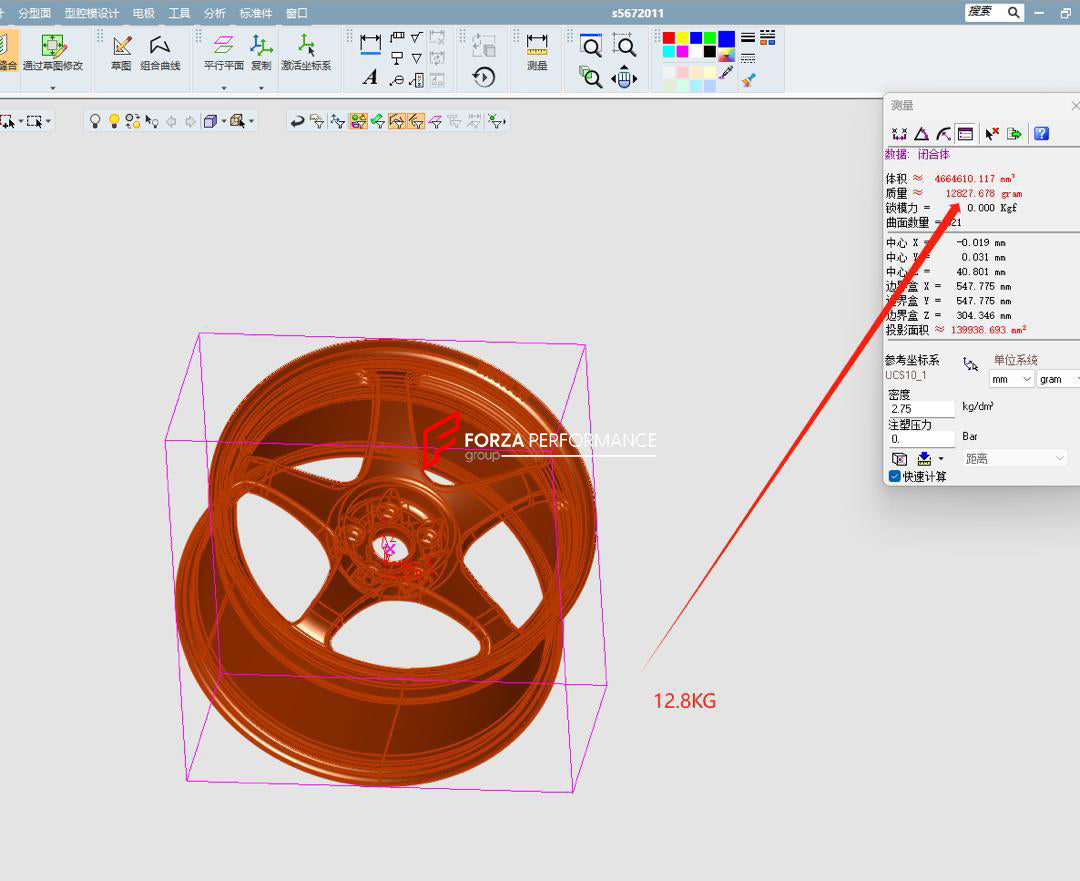This screenshot has width=1080, height=881.
Task: Expand the 通过草图修改 dropdown arrow
Action: click(x=53, y=88)
